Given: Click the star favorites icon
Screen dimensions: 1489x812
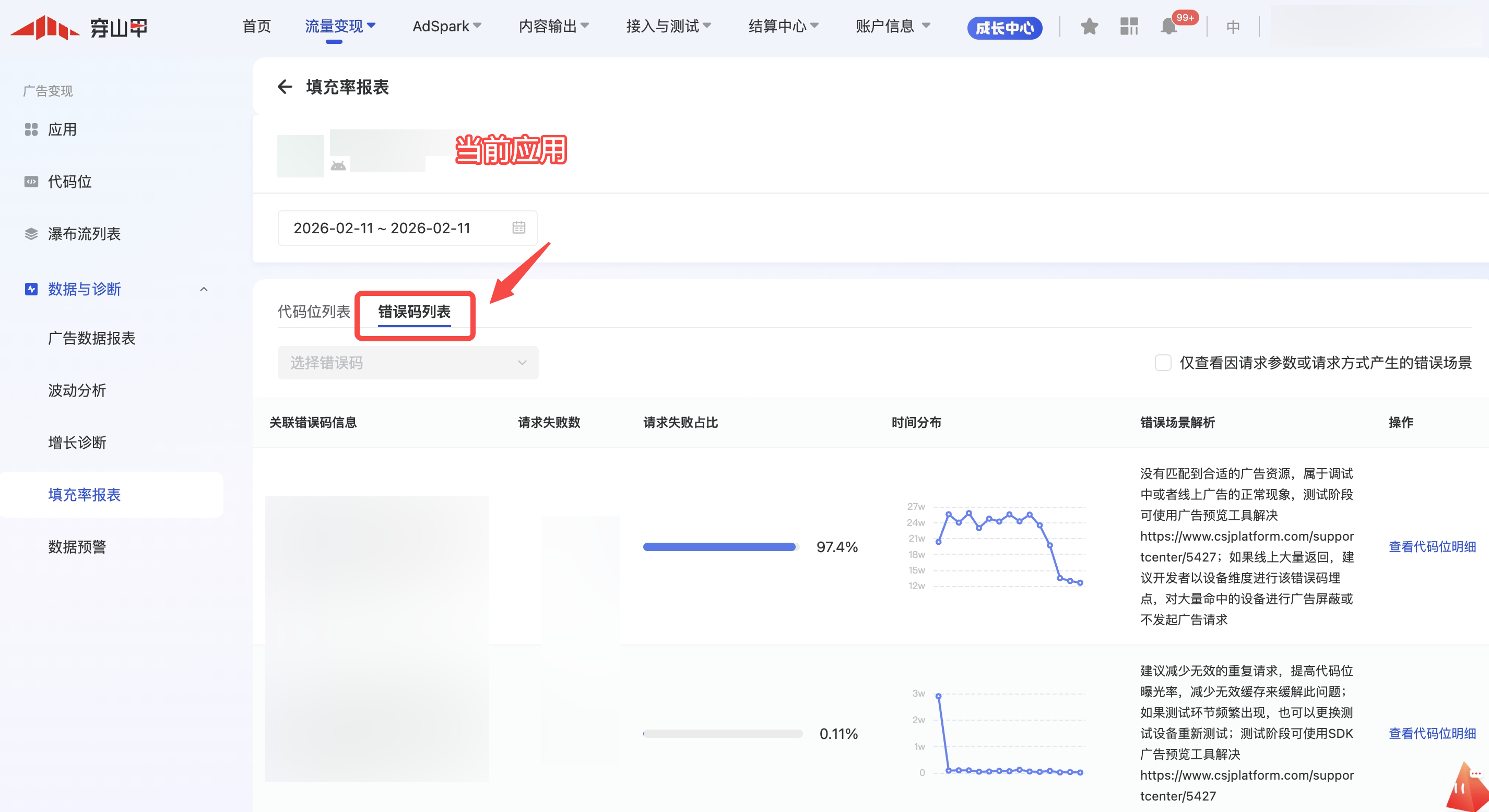Looking at the screenshot, I should (1089, 27).
